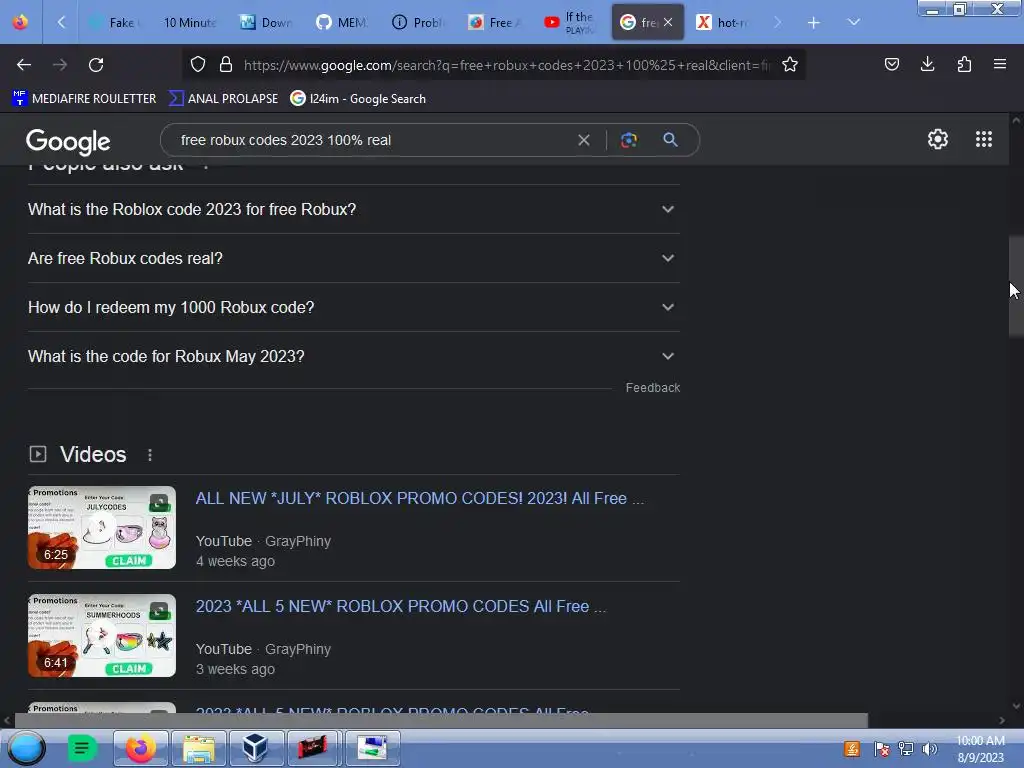Send Feedback on People also ask

pos(652,388)
